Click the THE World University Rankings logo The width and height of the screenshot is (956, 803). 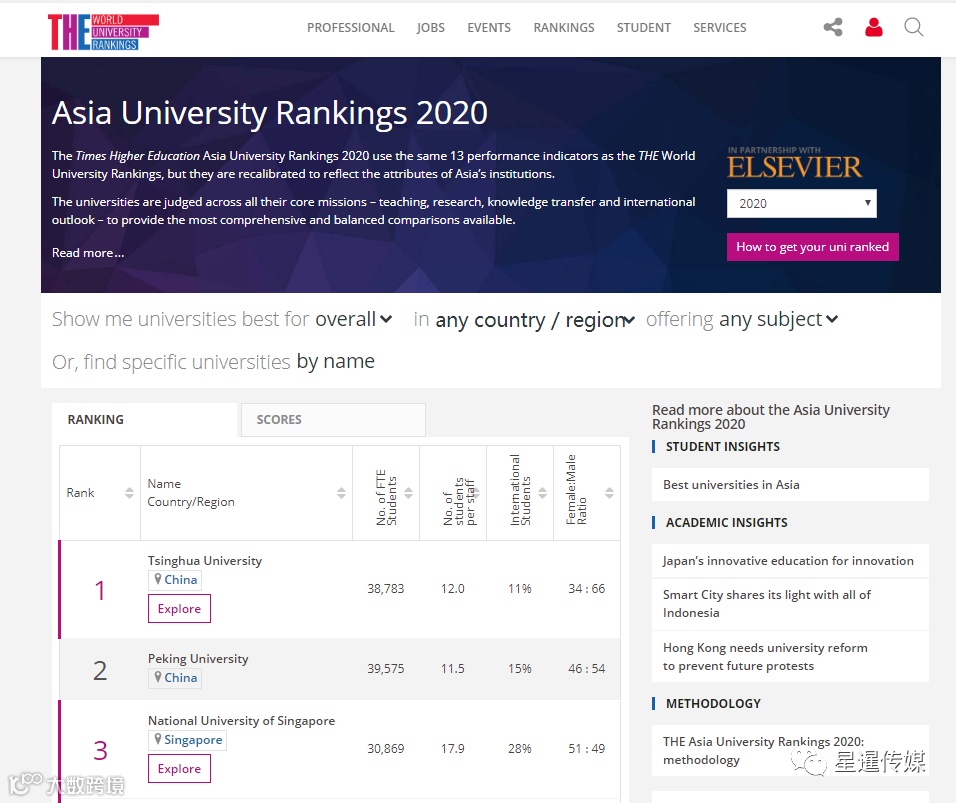click(x=103, y=32)
